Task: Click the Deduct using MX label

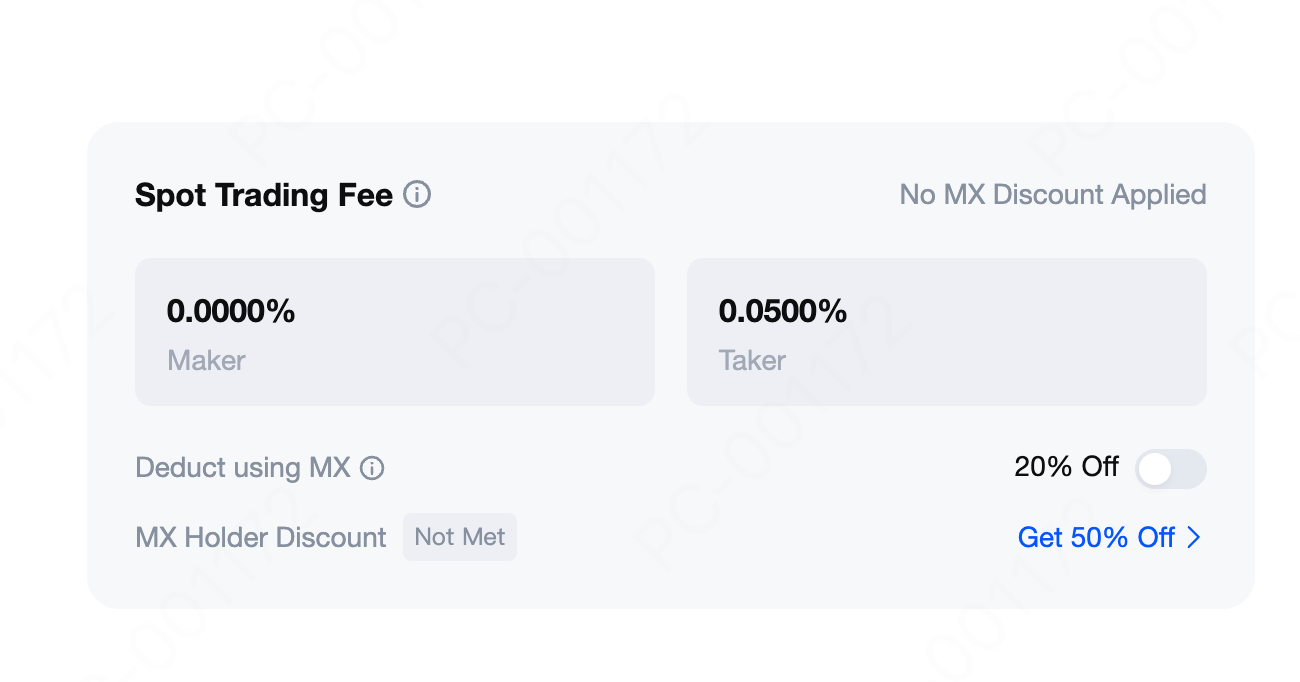Action: point(242,468)
